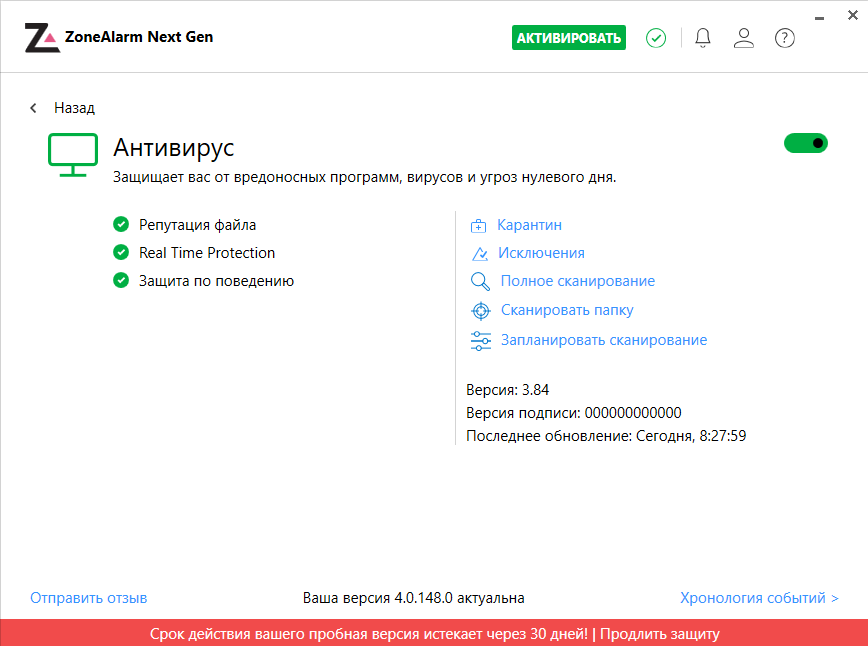868x646 pixels.
Task: Click Ваша версия 4.0.148.0 актуальна text
Action: (414, 598)
